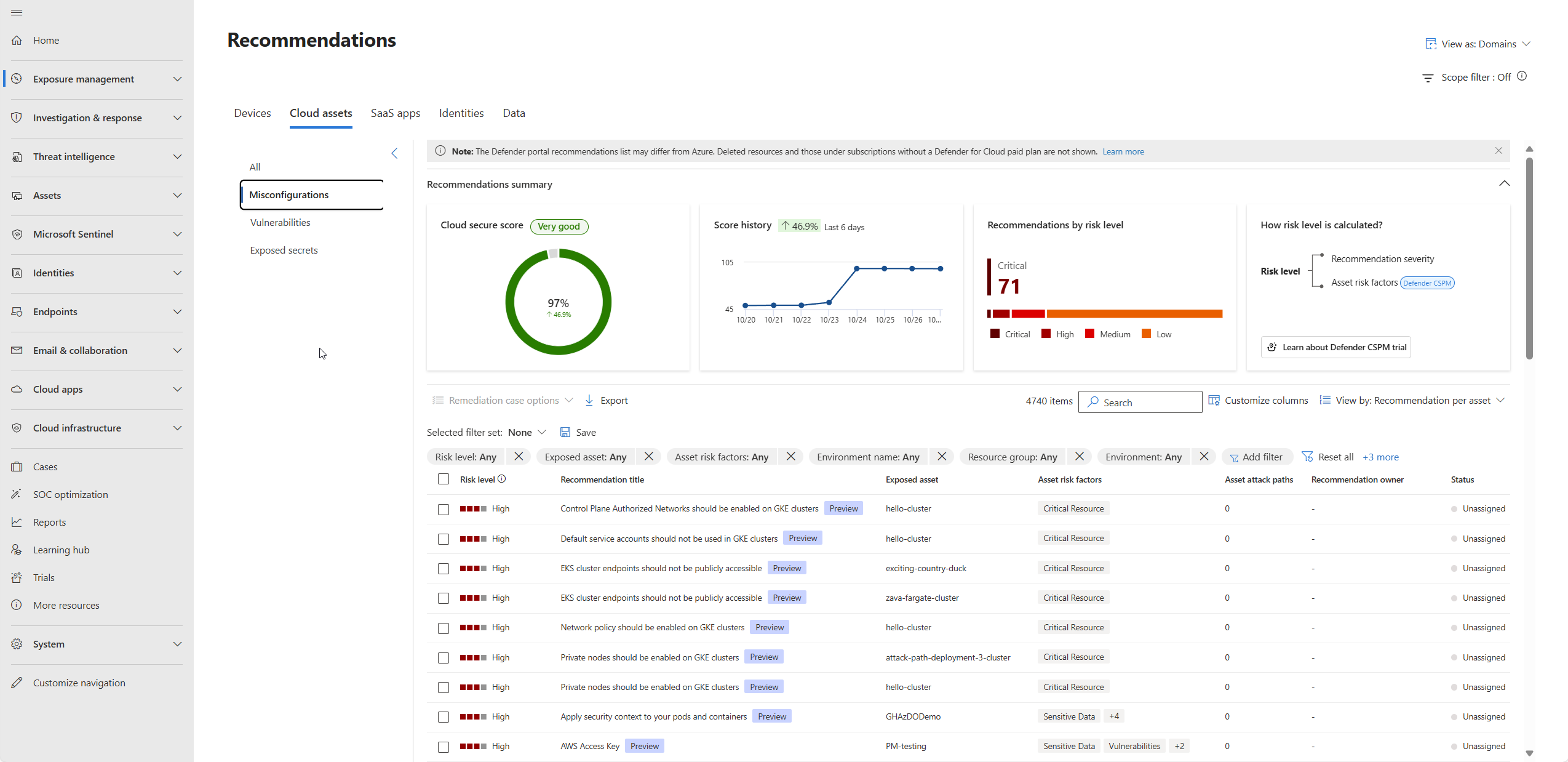Click the Risk level column info icon
This screenshot has height=762, width=1568.
click(501, 479)
